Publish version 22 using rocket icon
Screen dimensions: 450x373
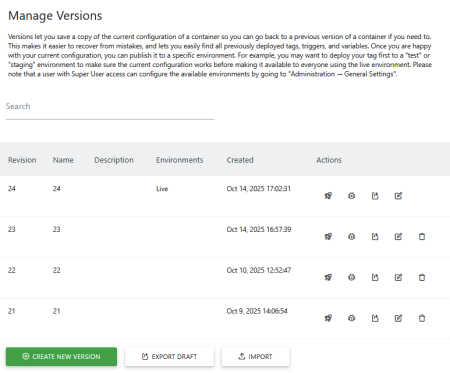coord(328,277)
